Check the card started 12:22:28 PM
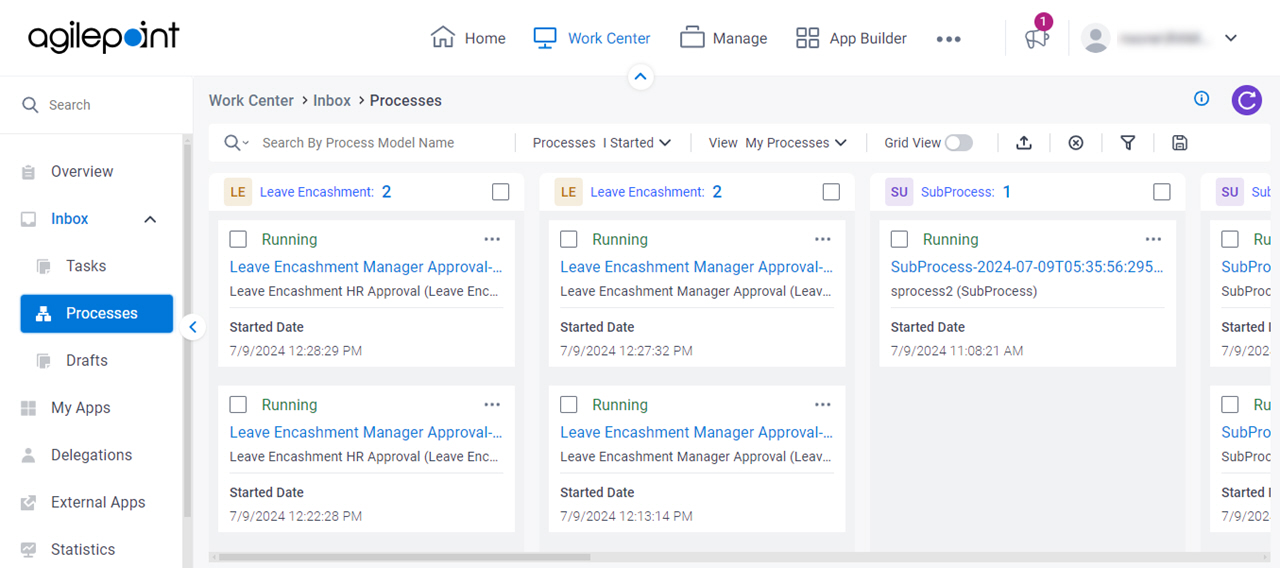The width and height of the screenshot is (1280, 568). [238, 404]
